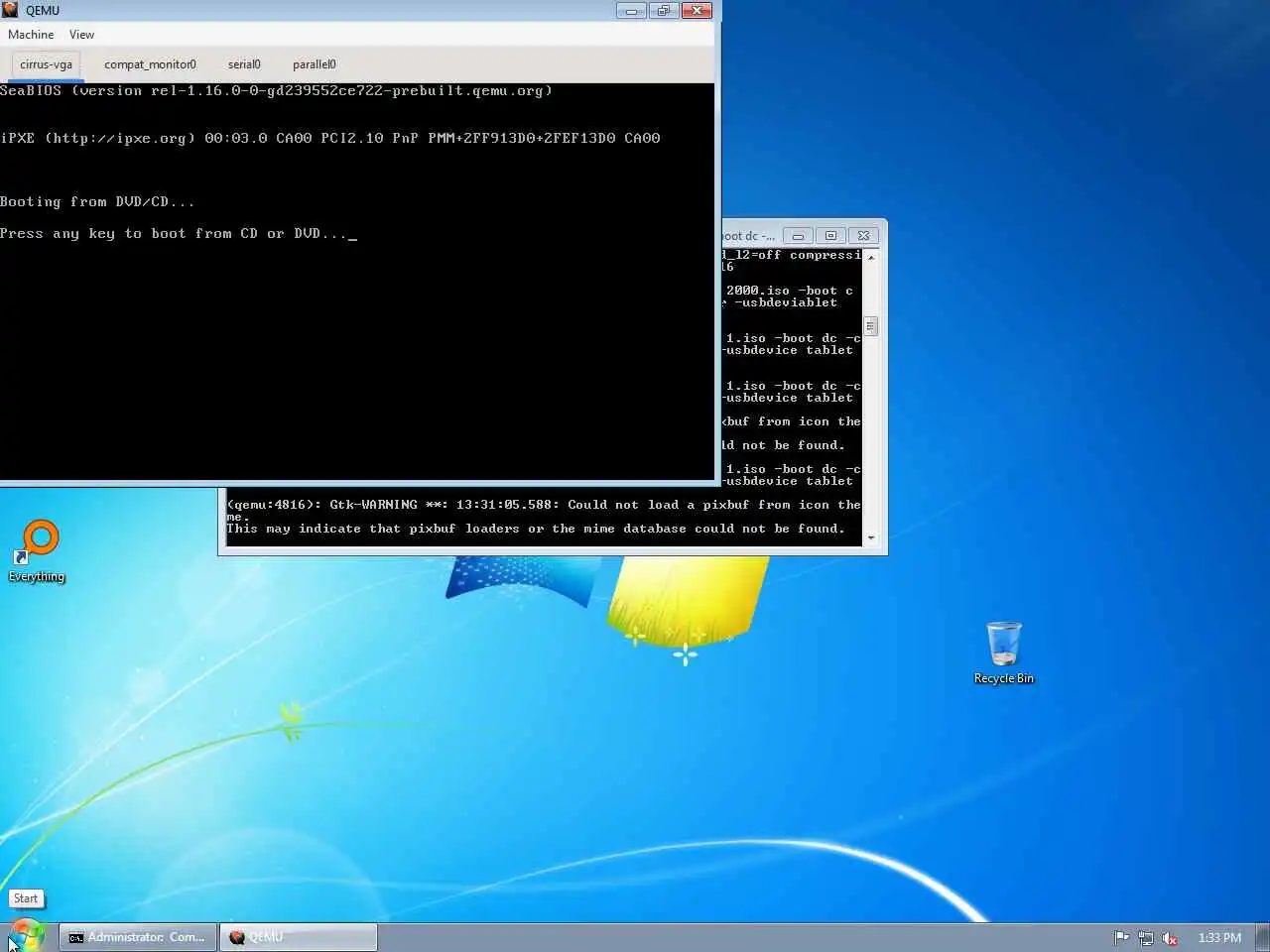Click the muted volume tray icon
1270x952 pixels.
[1170, 937]
